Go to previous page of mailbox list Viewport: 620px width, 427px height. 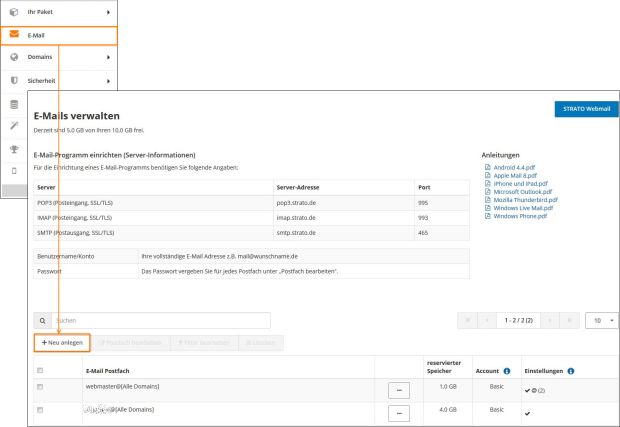pyautogui.click(x=487, y=320)
